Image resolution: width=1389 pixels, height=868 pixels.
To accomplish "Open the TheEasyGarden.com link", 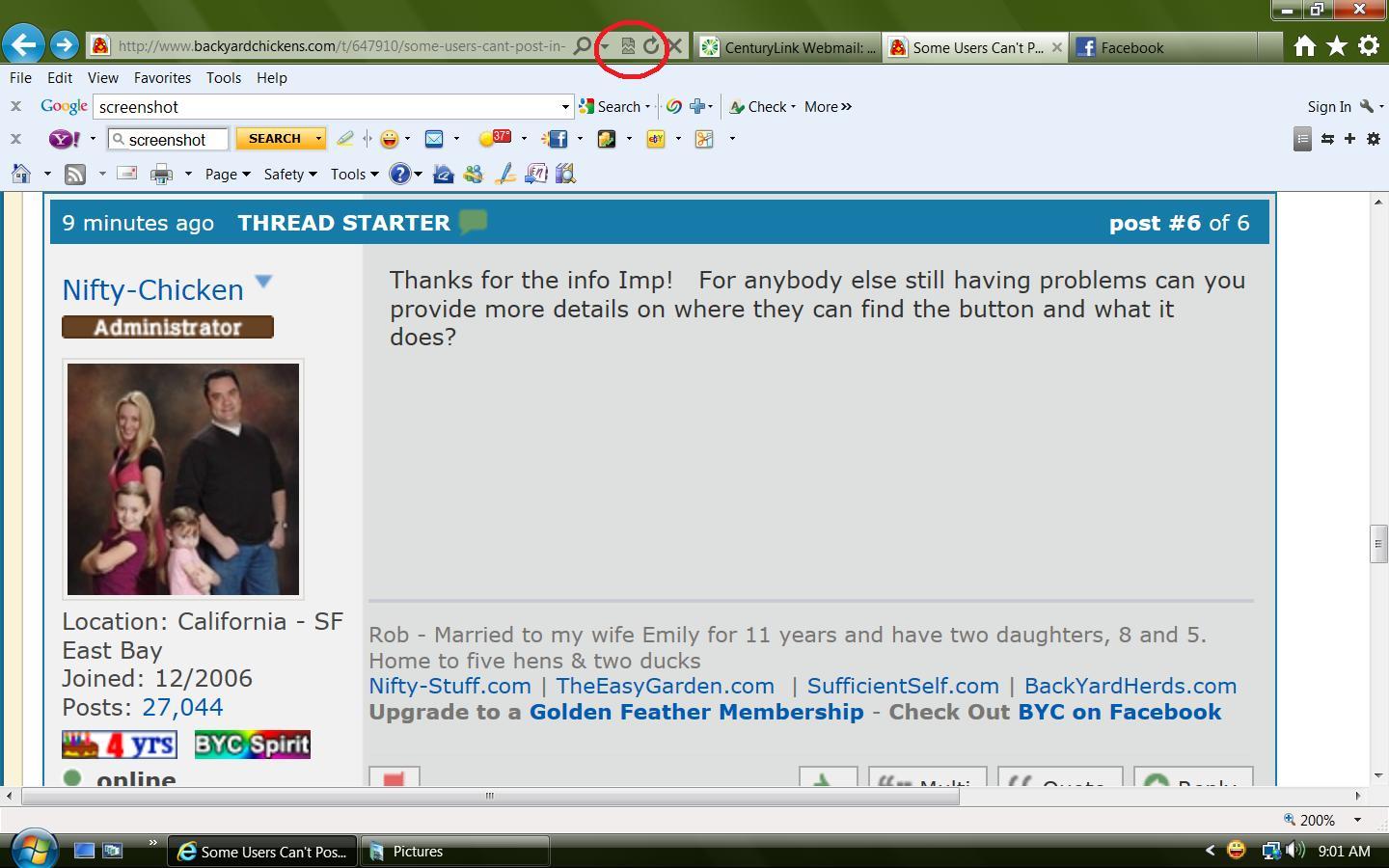I will (x=665, y=686).
